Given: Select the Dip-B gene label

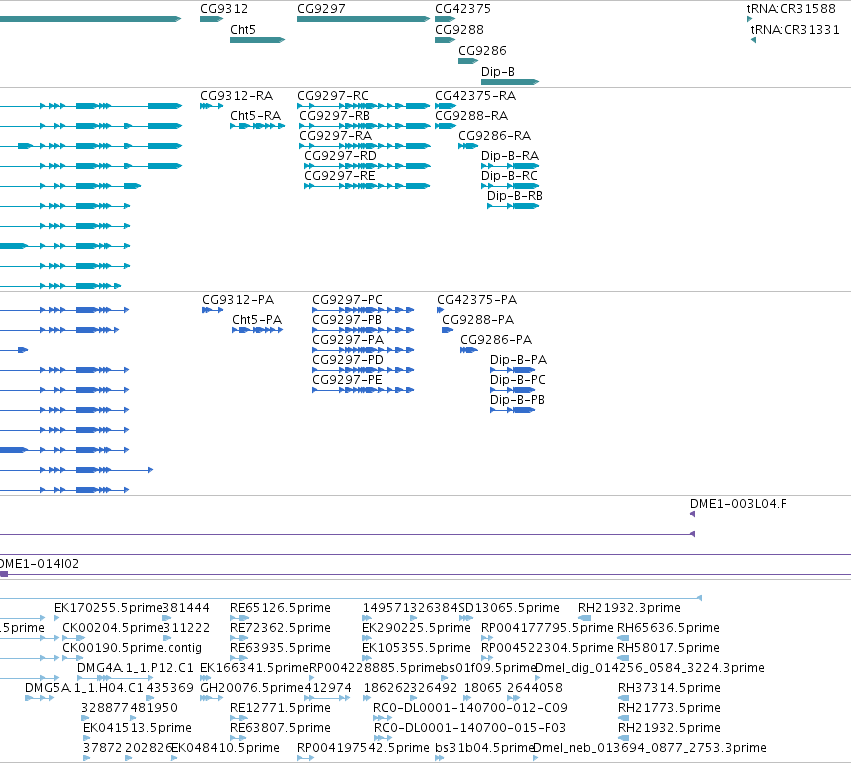Looking at the screenshot, I should coord(498,72).
